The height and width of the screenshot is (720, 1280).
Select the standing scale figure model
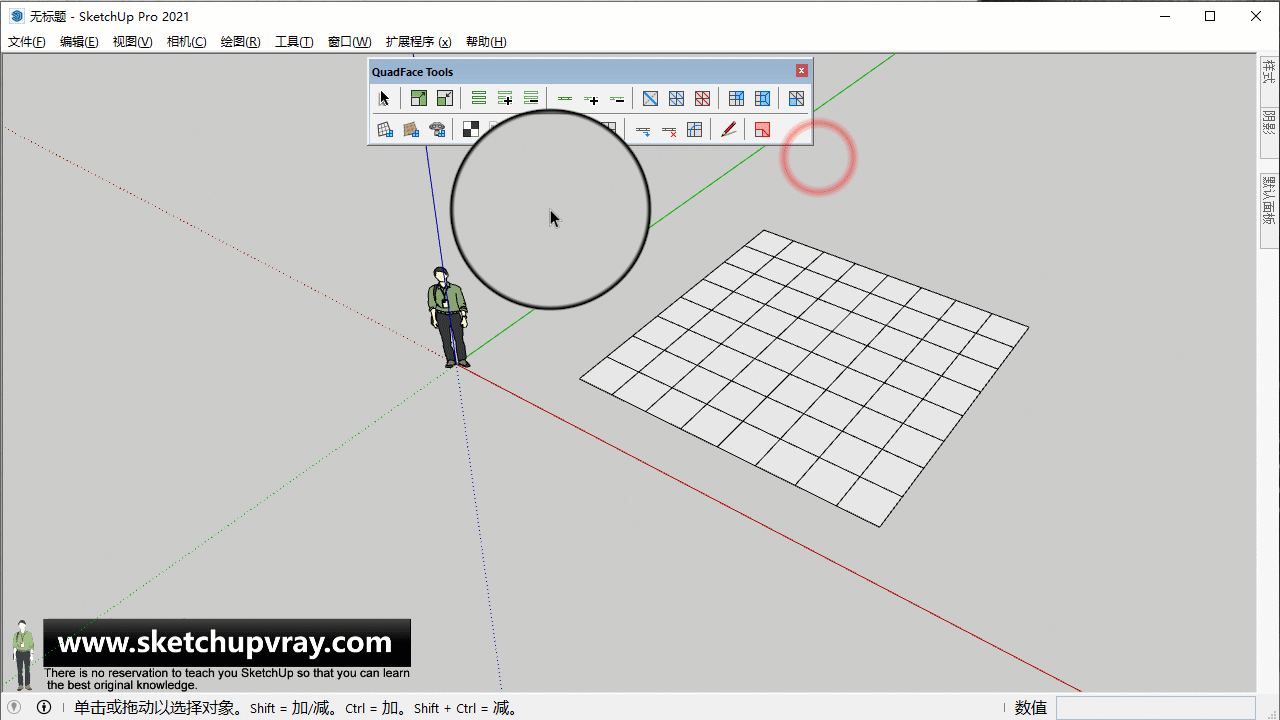tap(447, 315)
